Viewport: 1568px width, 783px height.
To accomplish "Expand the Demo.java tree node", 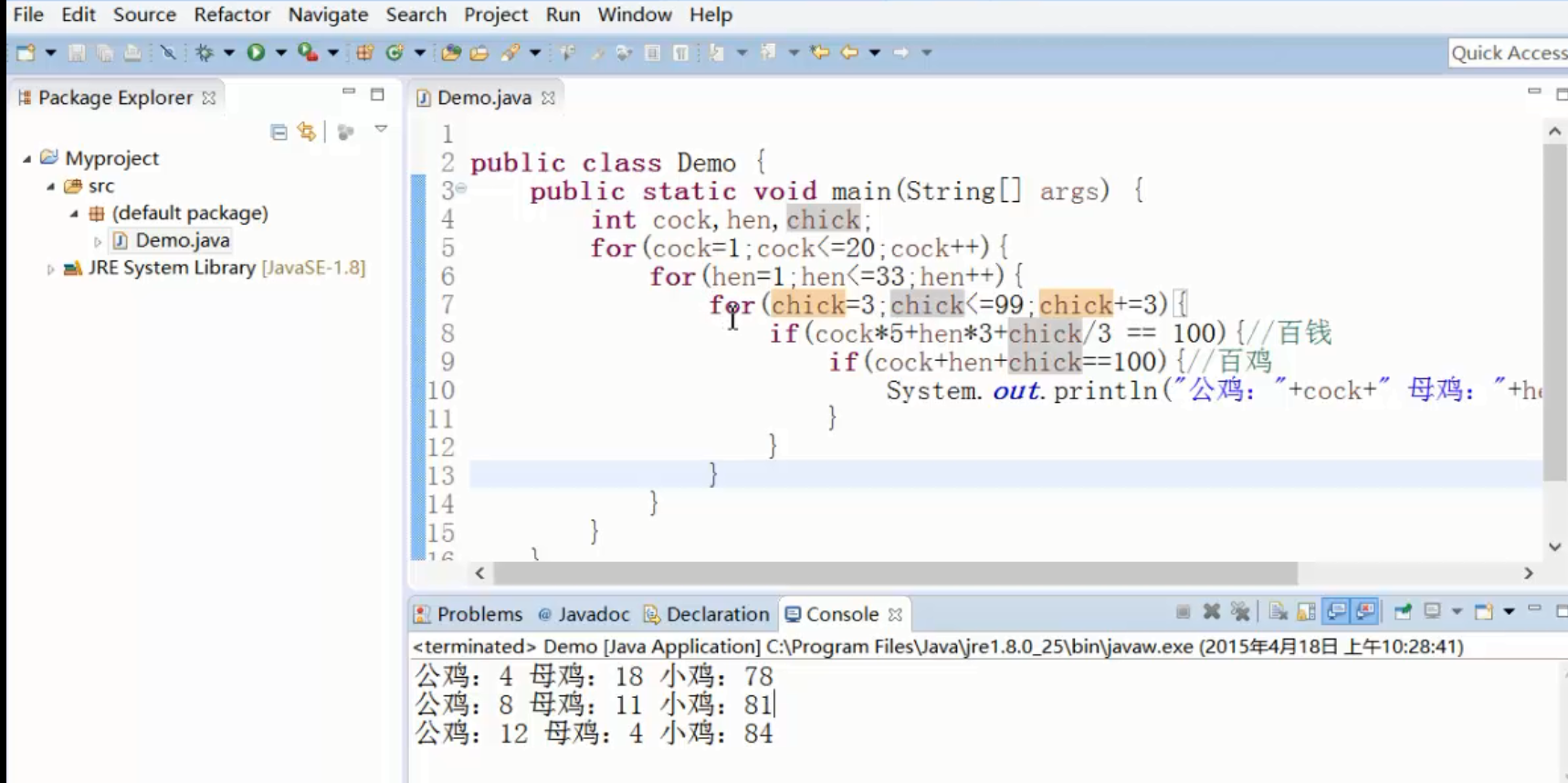I will [98, 242].
